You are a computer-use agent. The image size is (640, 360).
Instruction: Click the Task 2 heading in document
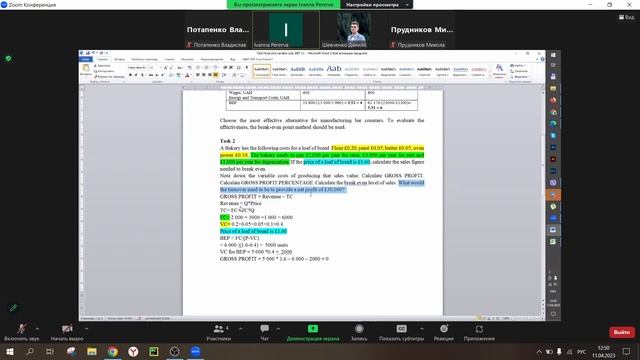pyautogui.click(x=227, y=141)
